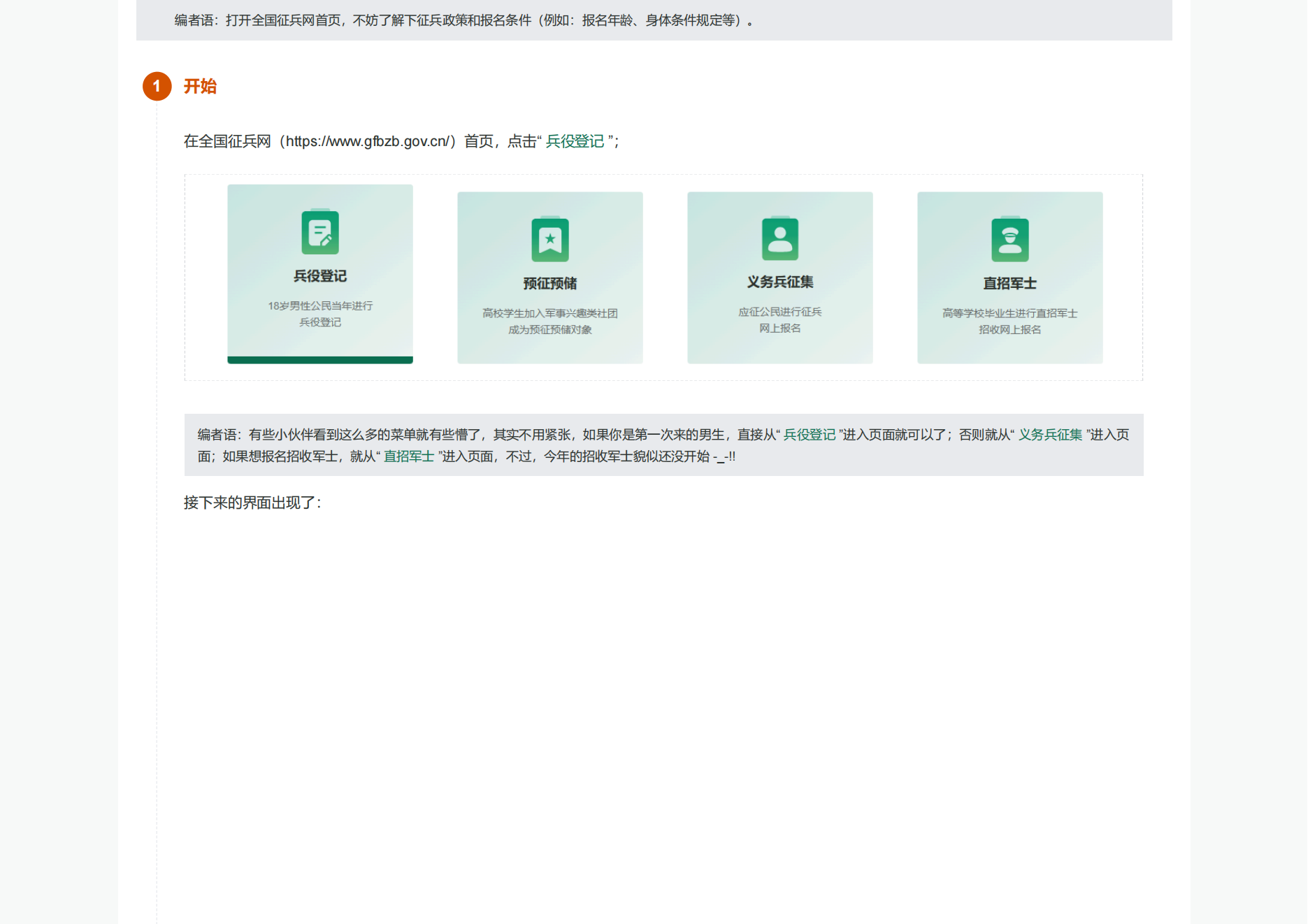Click the orange step number 1 circle
The height and width of the screenshot is (924, 1308).
[x=157, y=87]
